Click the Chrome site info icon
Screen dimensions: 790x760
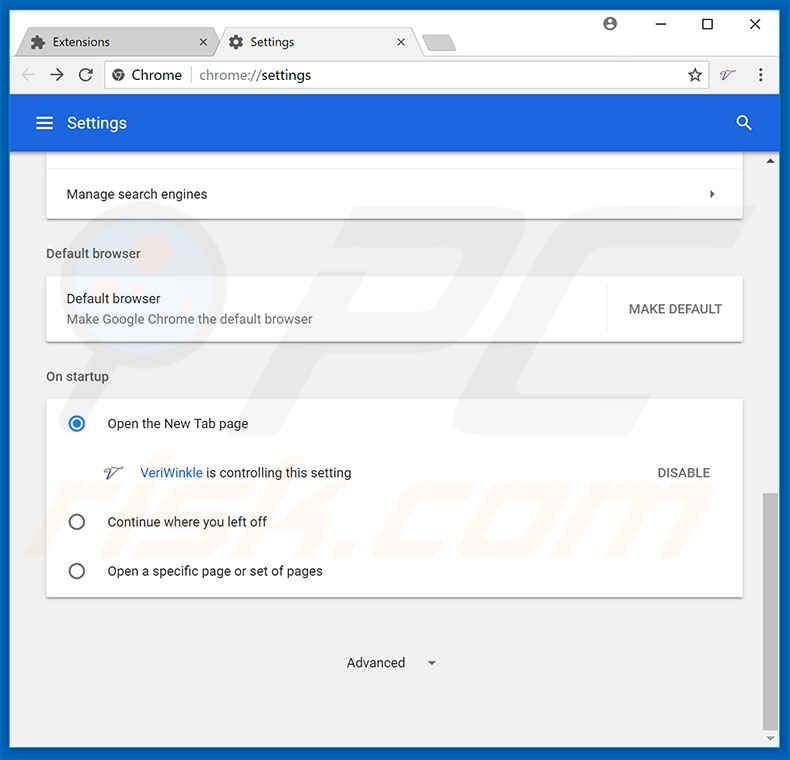coord(118,75)
